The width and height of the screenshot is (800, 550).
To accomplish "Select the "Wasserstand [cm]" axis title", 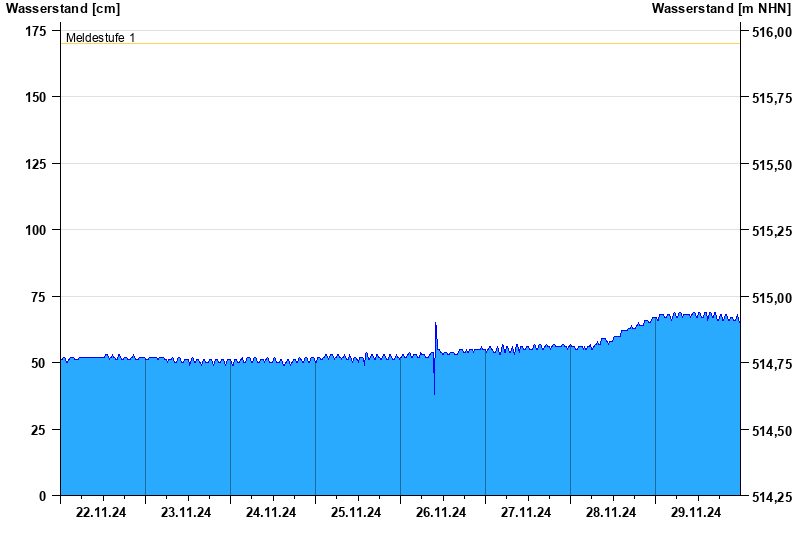I will coord(62,9).
